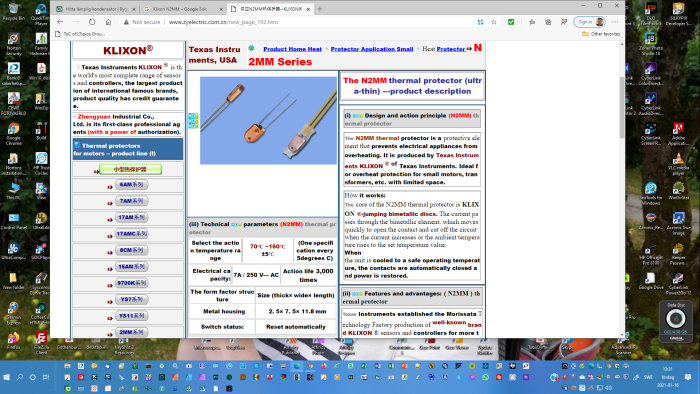The width and height of the screenshot is (700, 394).
Task: Click the Not secure site info indicator
Action: [141, 22]
